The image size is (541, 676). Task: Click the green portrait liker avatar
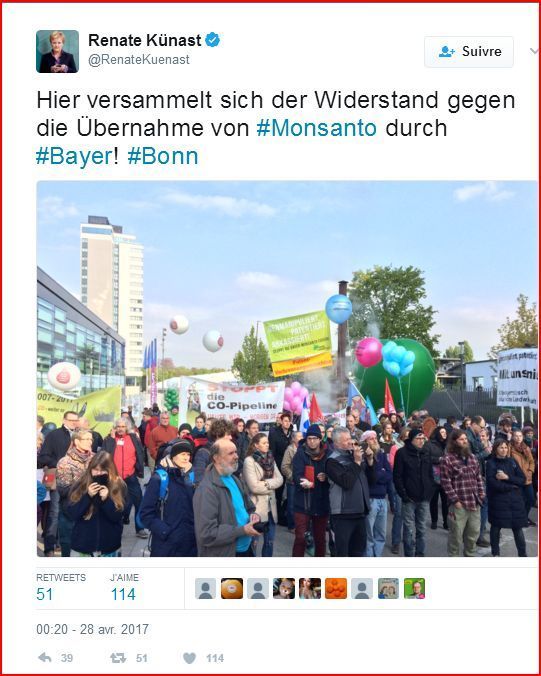pos(414,588)
